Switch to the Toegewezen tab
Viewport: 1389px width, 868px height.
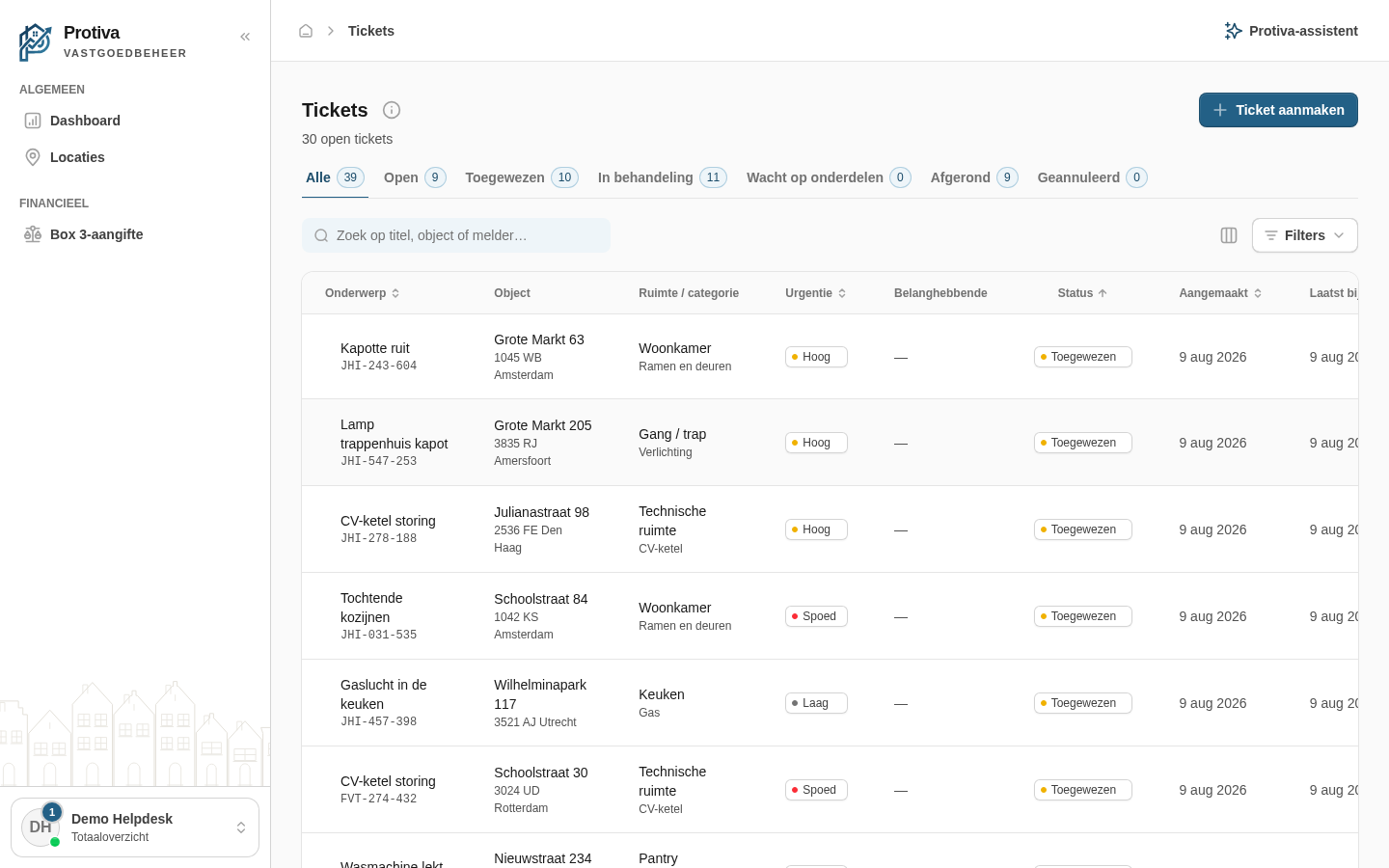[x=522, y=177]
